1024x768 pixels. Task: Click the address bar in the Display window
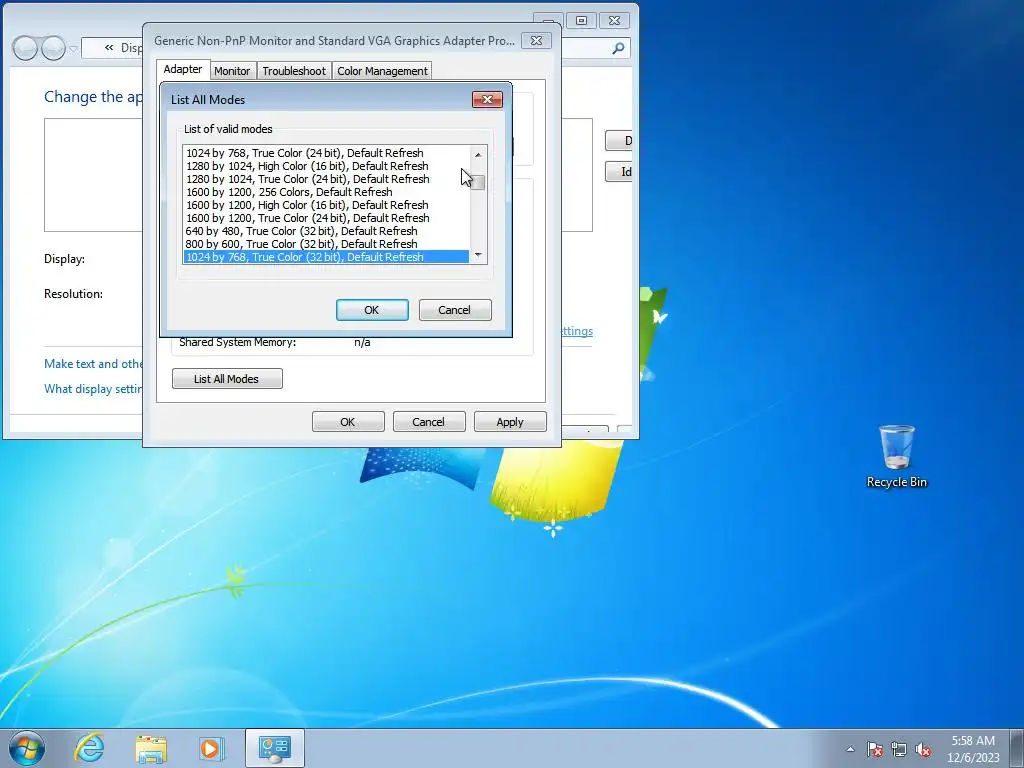point(112,48)
